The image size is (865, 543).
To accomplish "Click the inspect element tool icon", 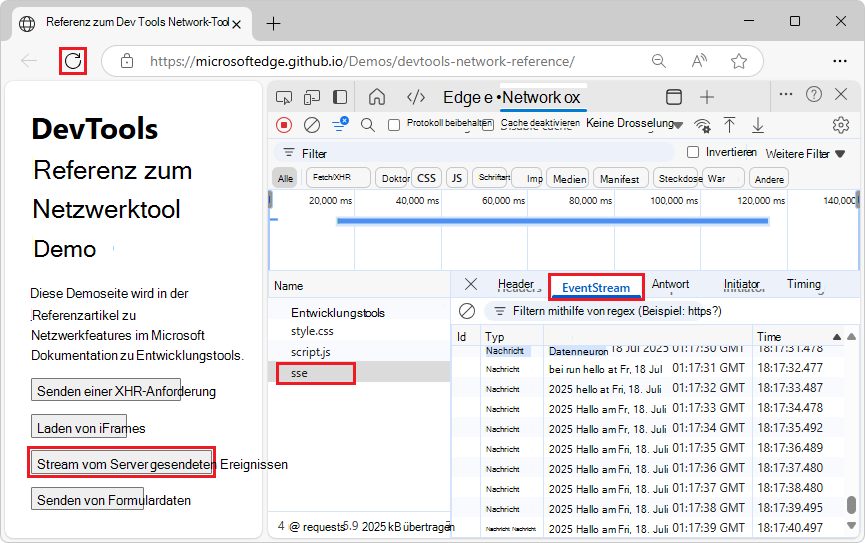I will 284,97.
